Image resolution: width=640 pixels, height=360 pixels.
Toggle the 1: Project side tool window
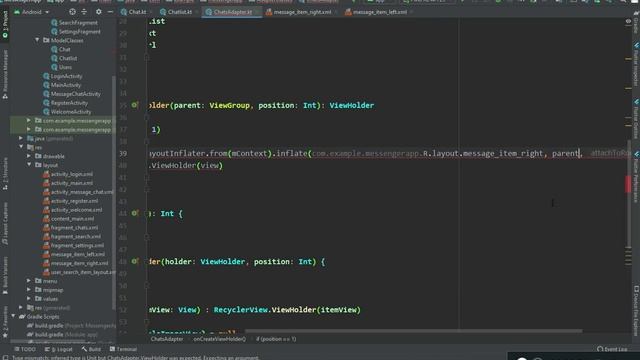coord(5,25)
